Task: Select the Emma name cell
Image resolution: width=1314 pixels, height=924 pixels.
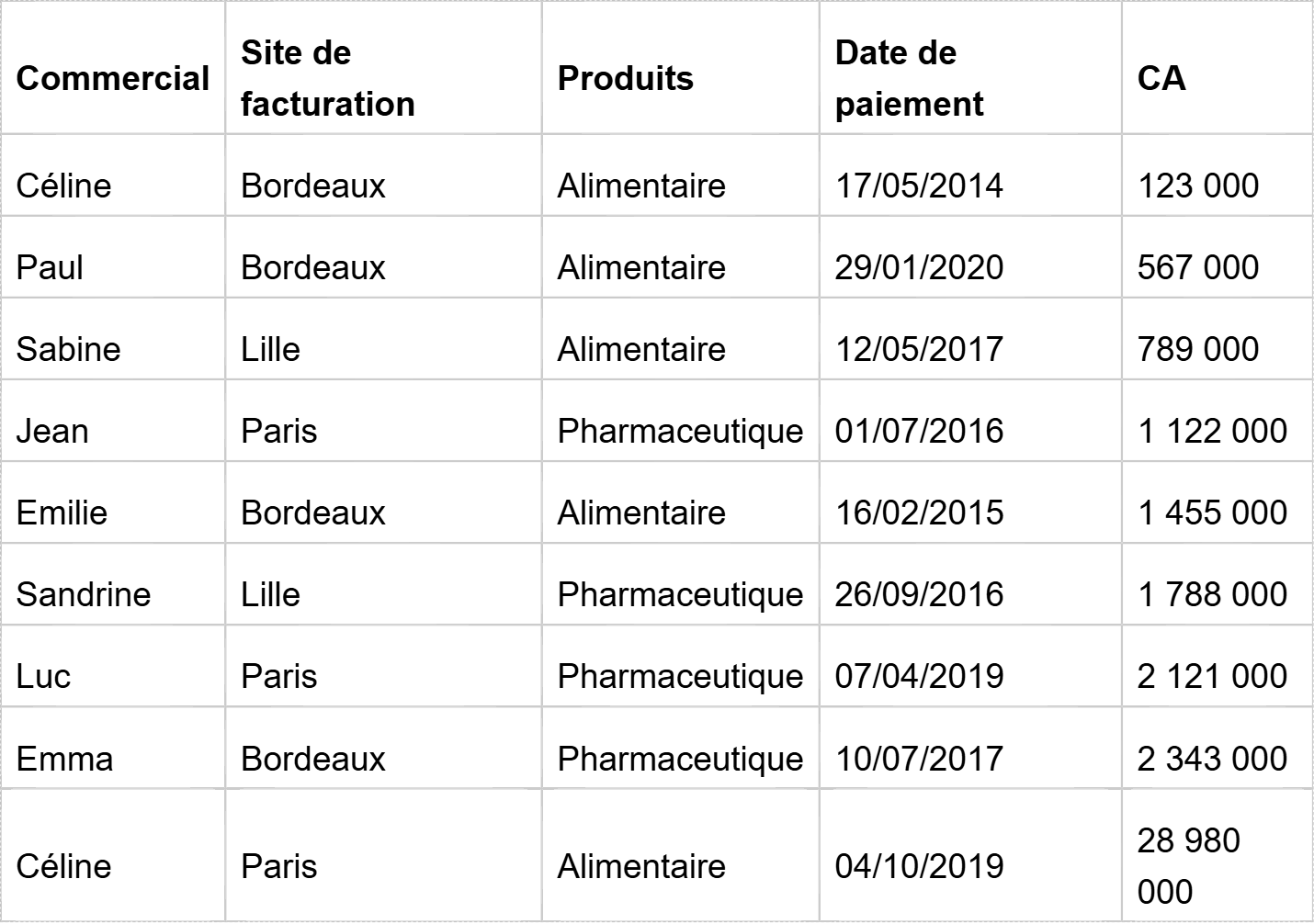Action: click(64, 759)
